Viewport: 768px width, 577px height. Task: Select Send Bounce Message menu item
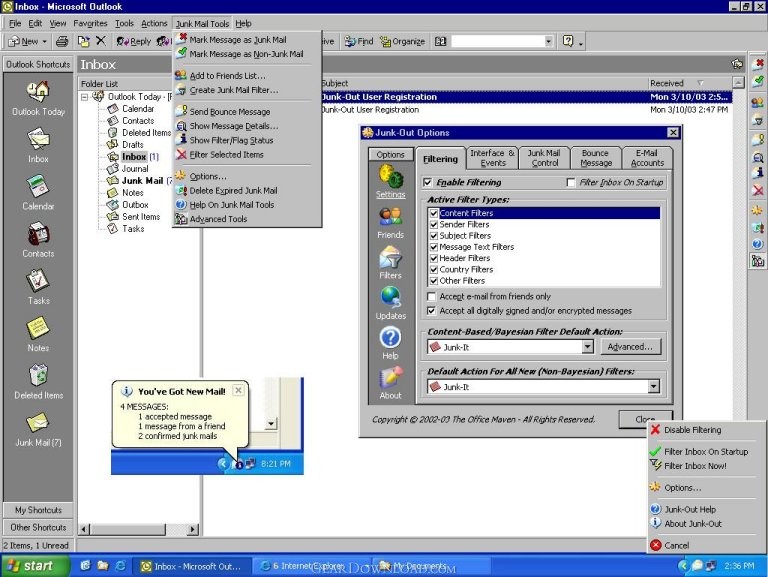click(247, 112)
